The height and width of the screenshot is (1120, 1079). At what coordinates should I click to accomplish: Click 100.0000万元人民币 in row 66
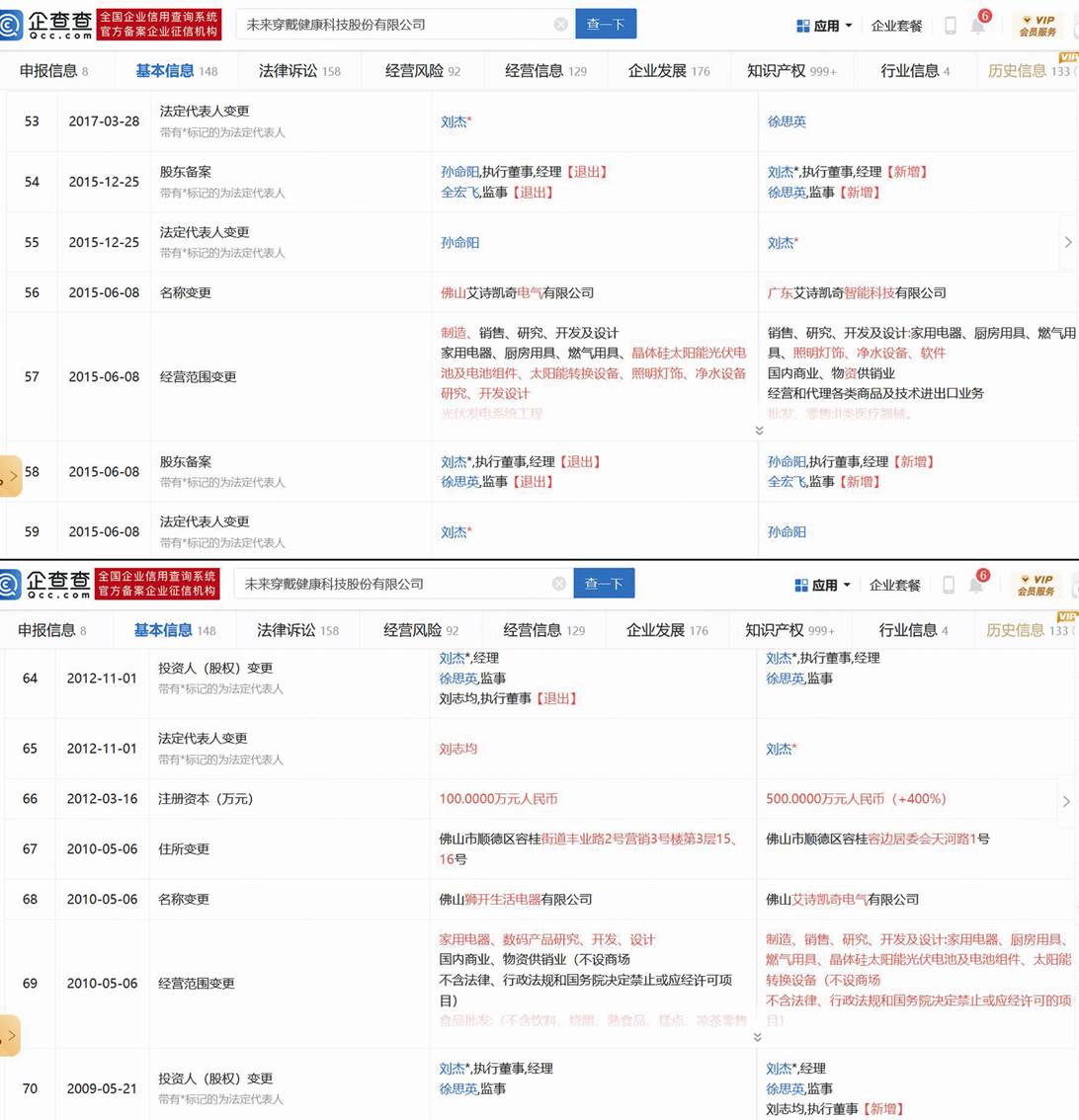click(498, 799)
